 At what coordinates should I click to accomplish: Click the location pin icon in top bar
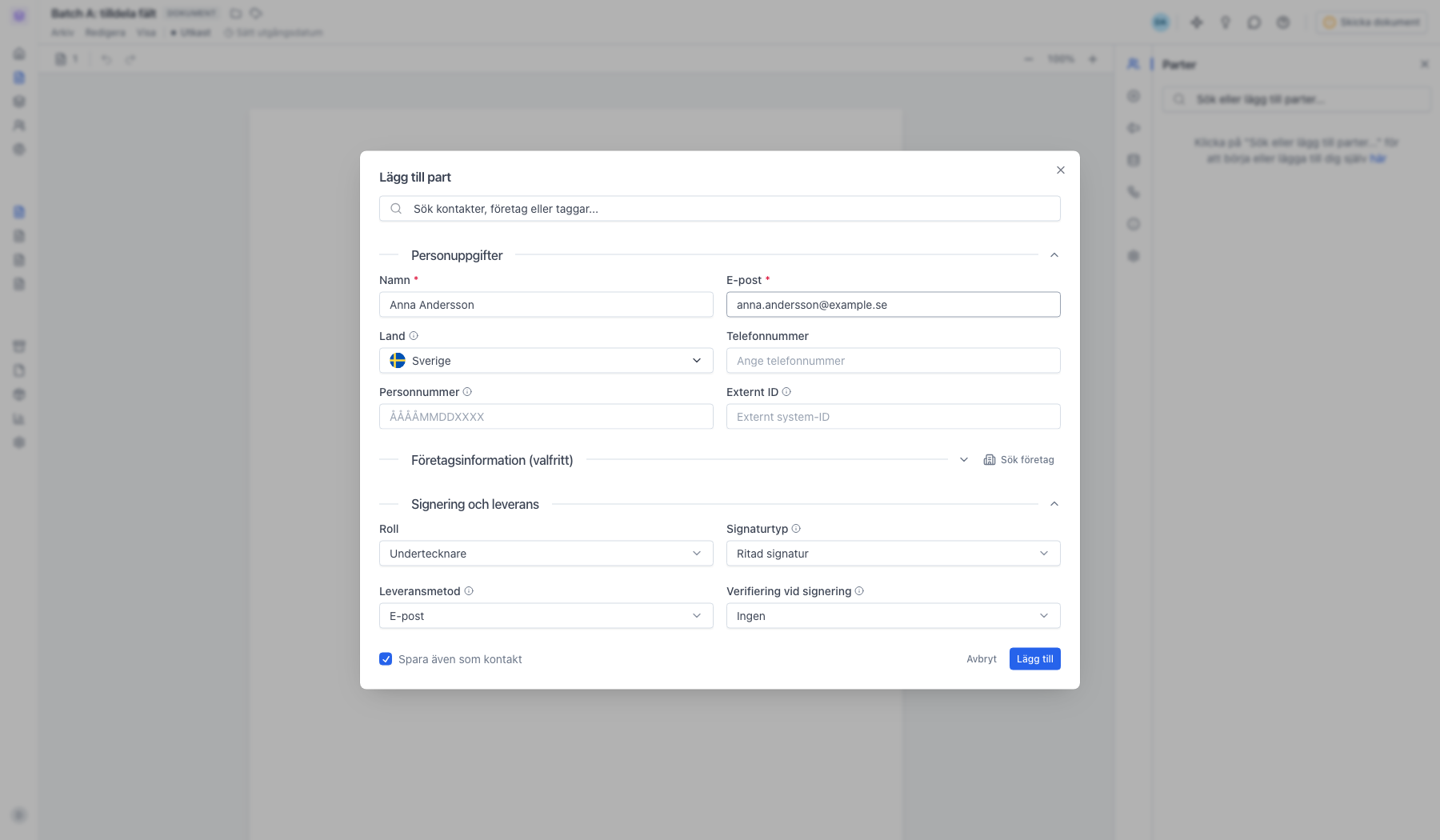click(x=1225, y=22)
